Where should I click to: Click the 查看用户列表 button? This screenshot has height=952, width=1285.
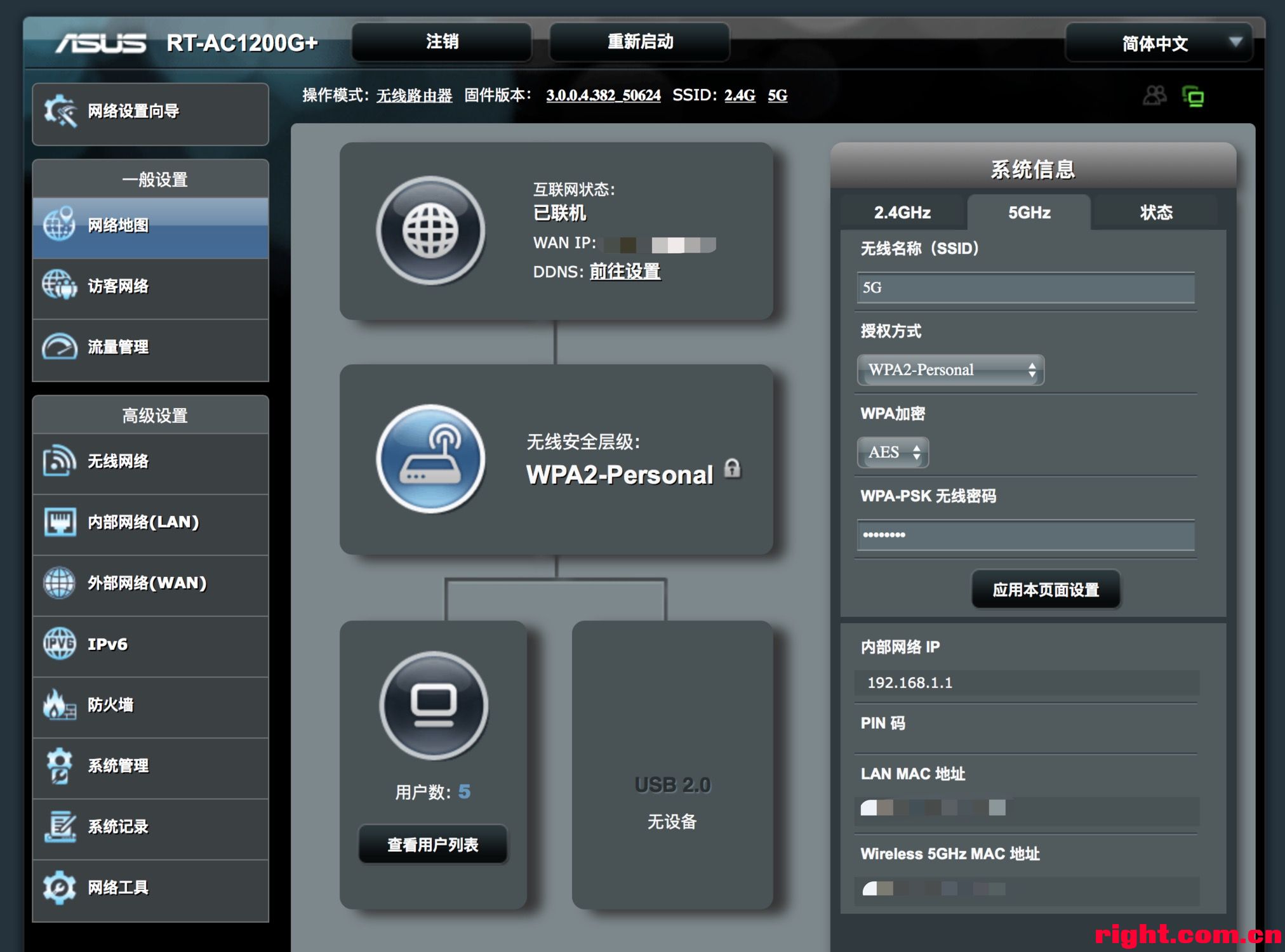[433, 845]
